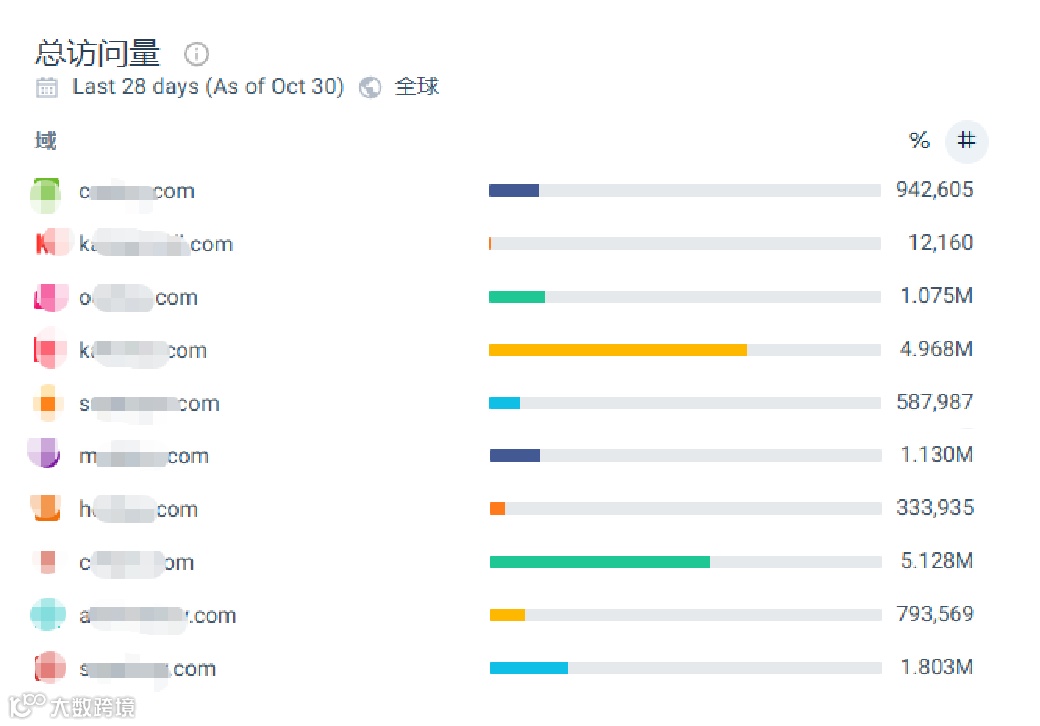Click the teal favicon beside the 793,569 row
Viewport: 1040px width, 726px height.
(x=47, y=614)
